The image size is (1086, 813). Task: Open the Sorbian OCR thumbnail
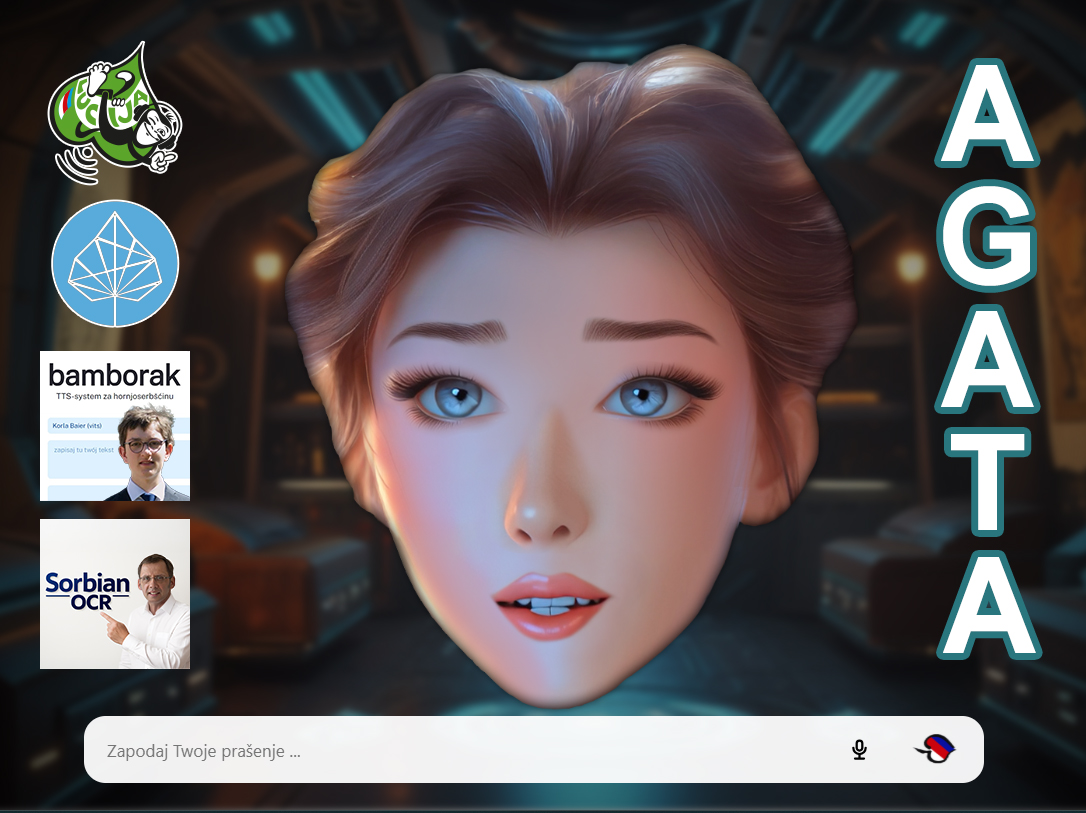click(115, 594)
